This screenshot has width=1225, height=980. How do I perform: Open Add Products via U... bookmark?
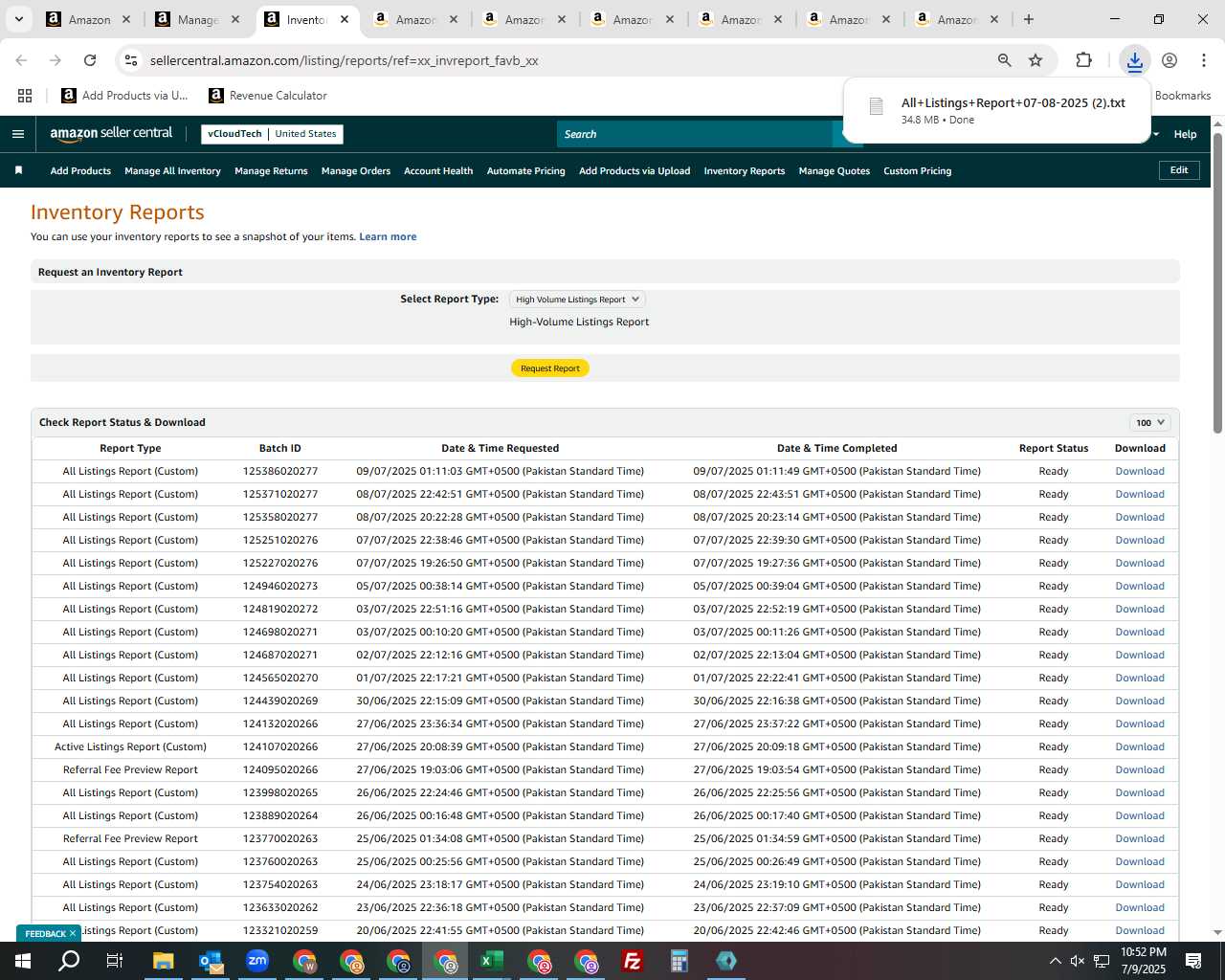(x=124, y=96)
